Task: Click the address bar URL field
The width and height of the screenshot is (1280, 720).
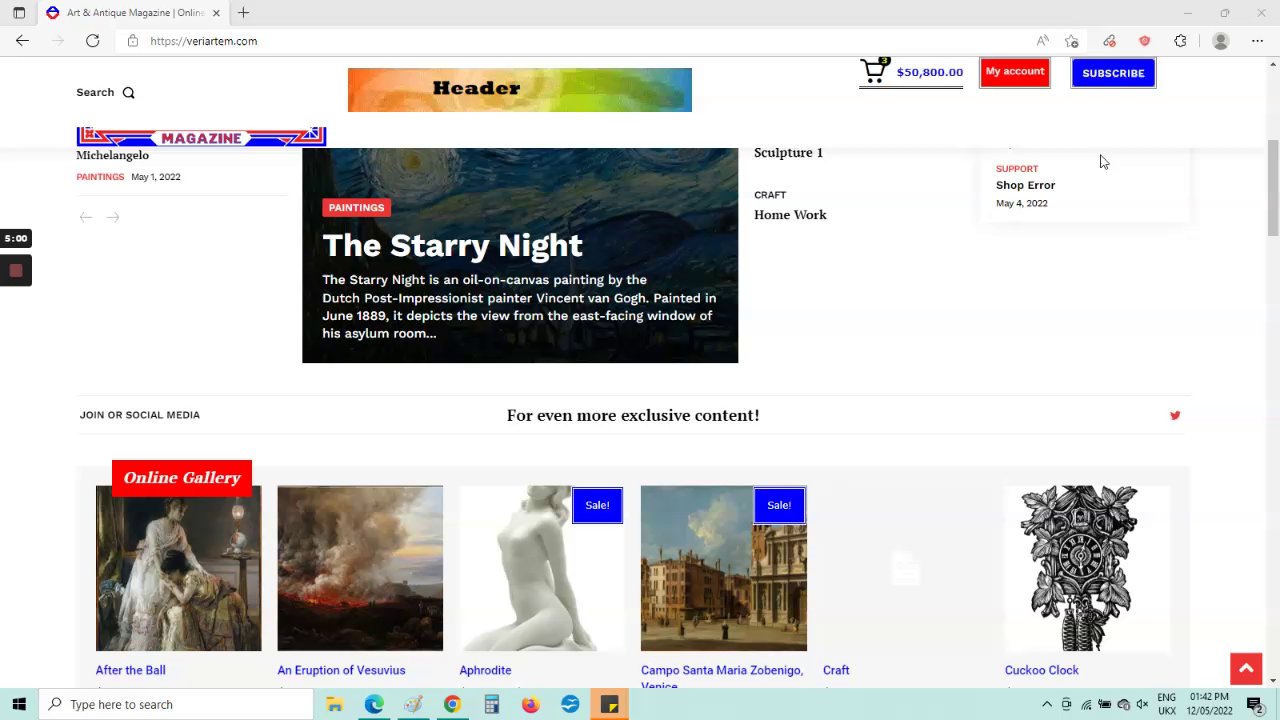Action: pos(580,41)
